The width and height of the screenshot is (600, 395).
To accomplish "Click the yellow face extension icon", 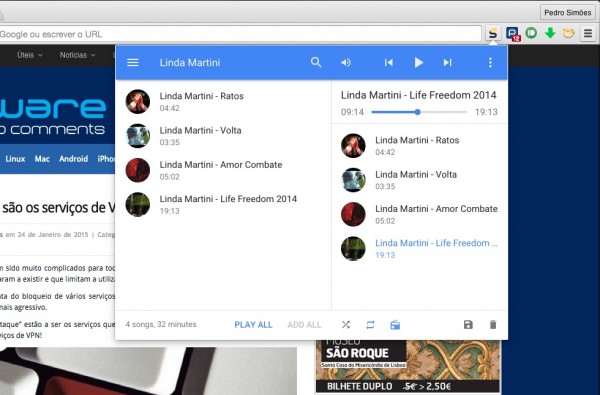I will (x=569, y=33).
